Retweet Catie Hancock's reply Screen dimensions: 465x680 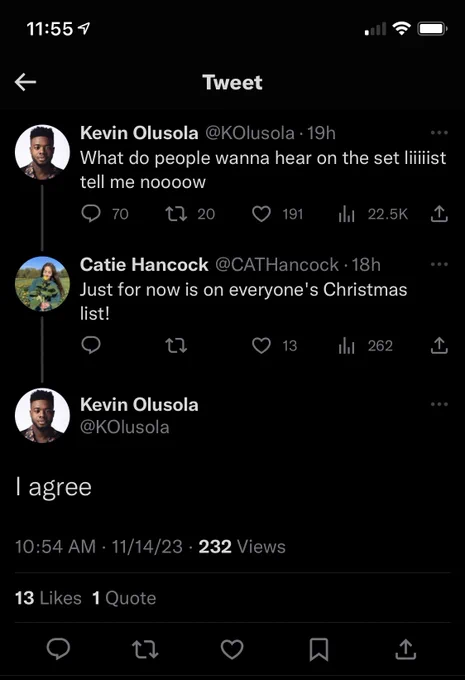tap(176, 346)
